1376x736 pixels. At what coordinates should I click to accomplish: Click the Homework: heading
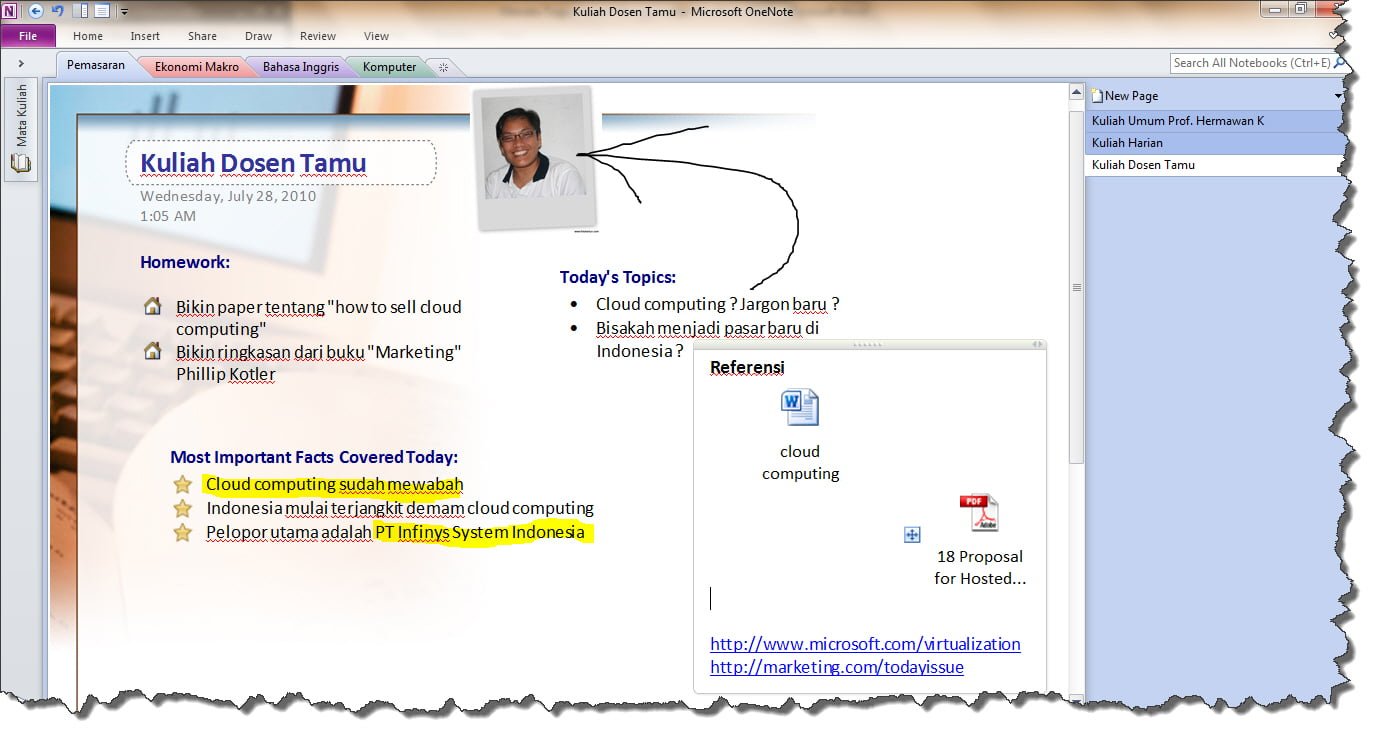click(185, 262)
